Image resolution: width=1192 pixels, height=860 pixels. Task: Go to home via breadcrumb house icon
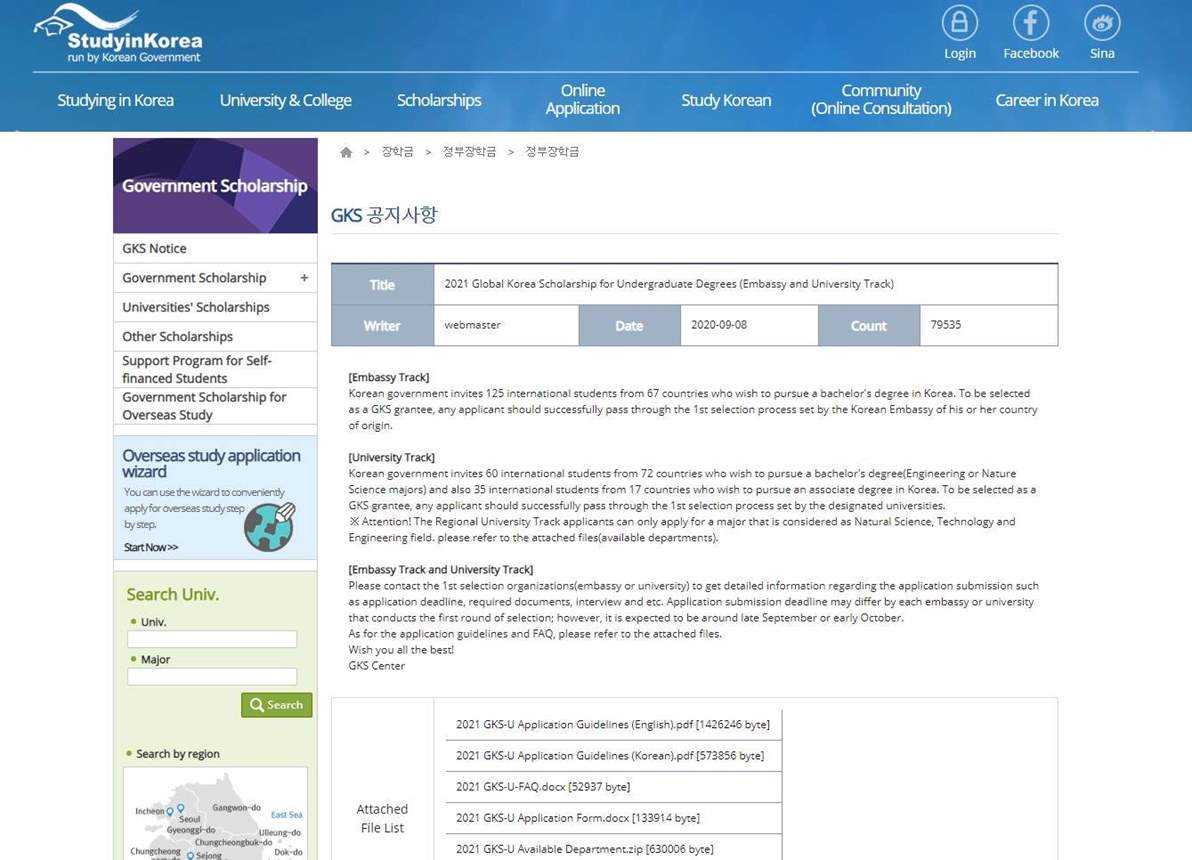tap(346, 152)
